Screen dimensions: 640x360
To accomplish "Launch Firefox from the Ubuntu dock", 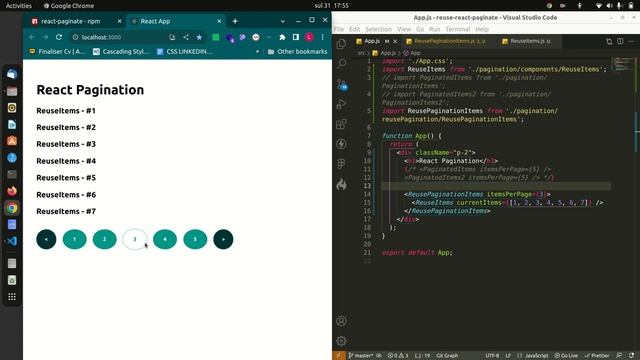I will 12,191.
